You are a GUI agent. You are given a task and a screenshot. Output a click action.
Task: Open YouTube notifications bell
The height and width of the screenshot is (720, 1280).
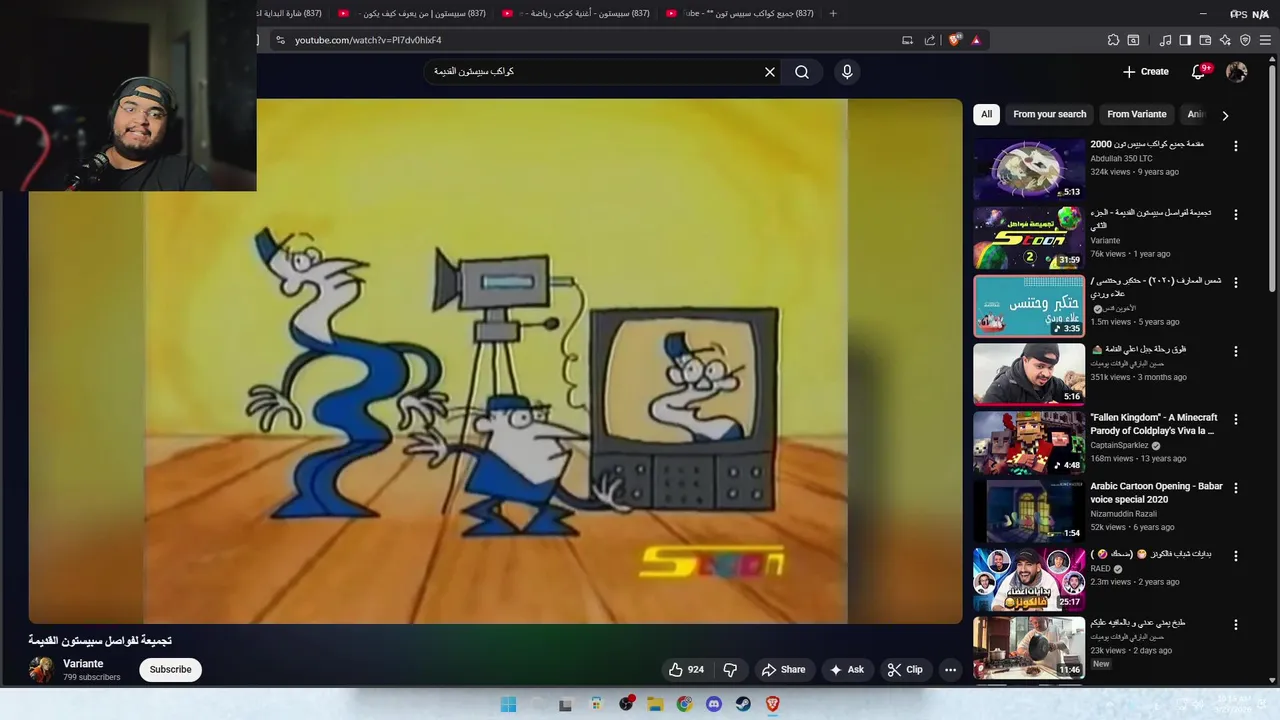click(x=1198, y=72)
